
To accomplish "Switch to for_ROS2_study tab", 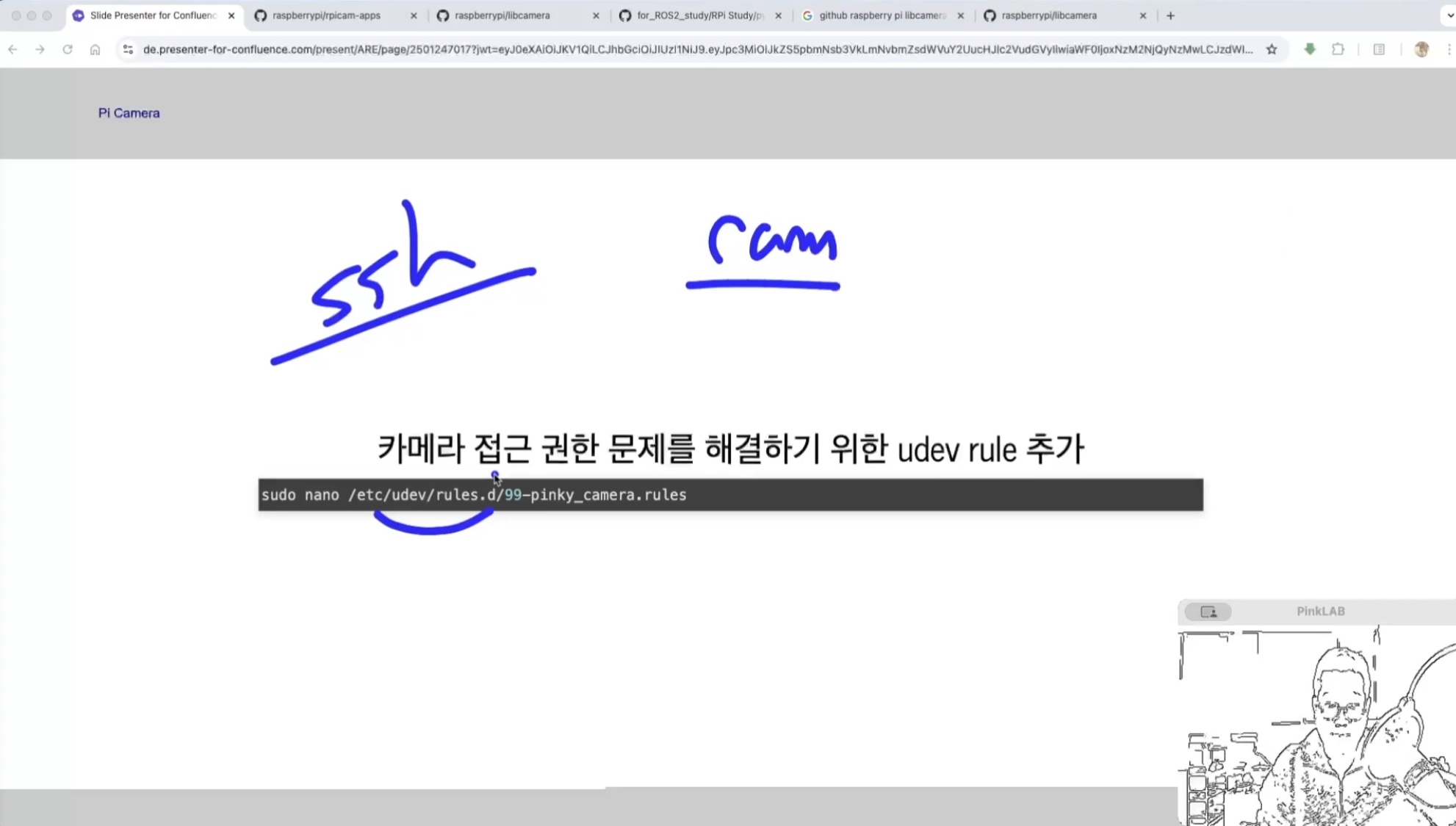I will (699, 15).
